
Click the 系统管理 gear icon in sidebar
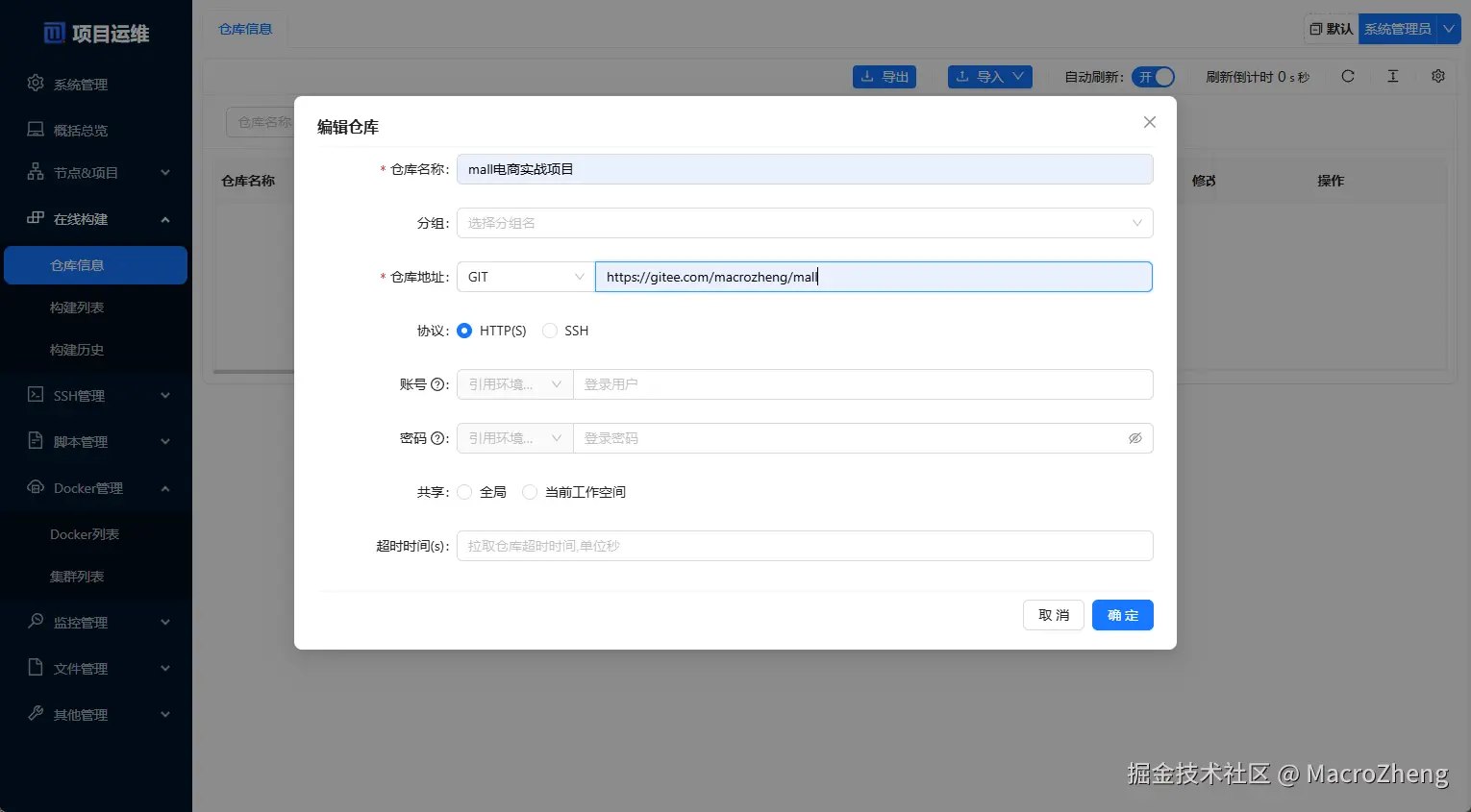[36, 84]
